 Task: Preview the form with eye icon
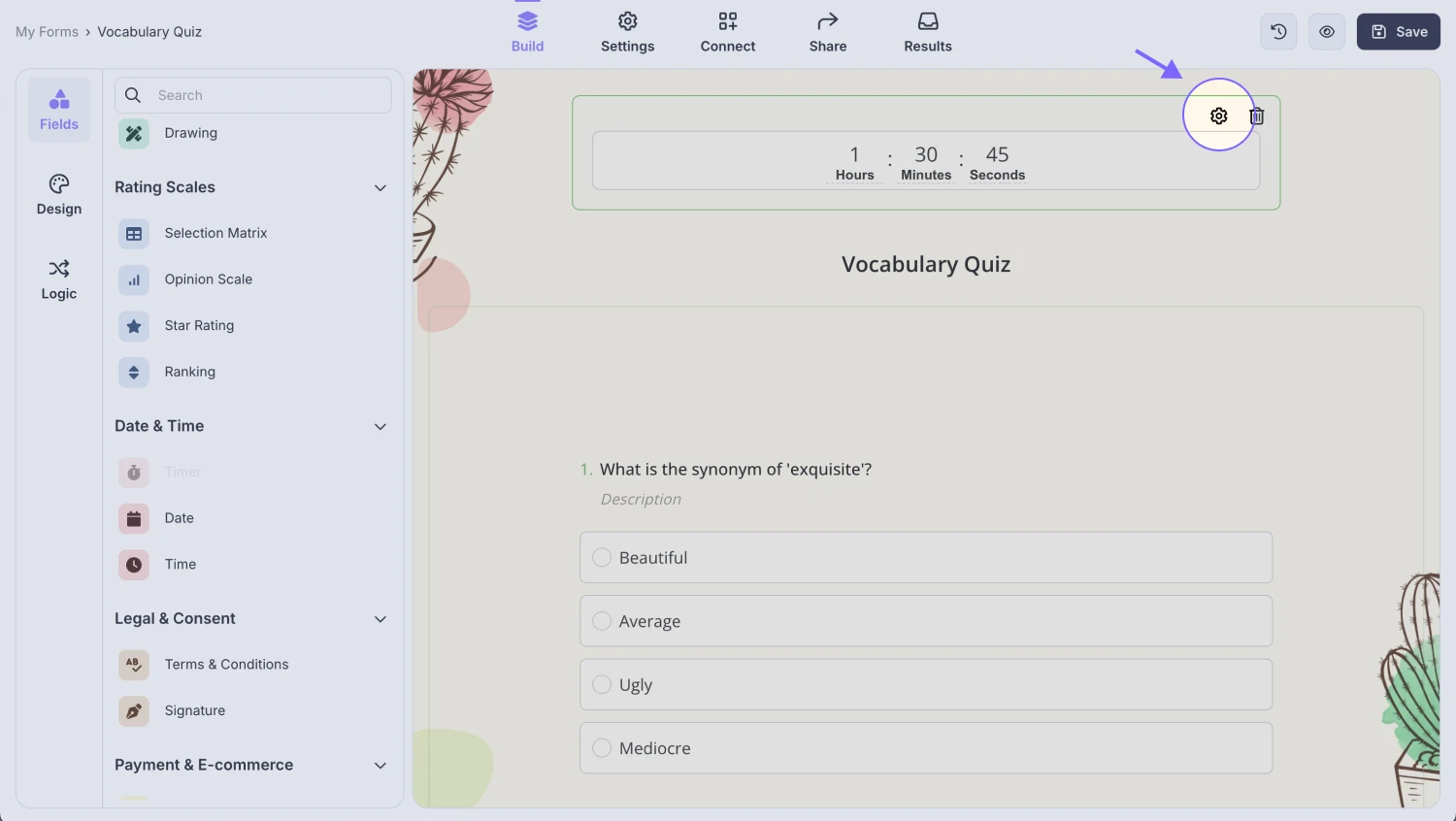pyautogui.click(x=1327, y=32)
